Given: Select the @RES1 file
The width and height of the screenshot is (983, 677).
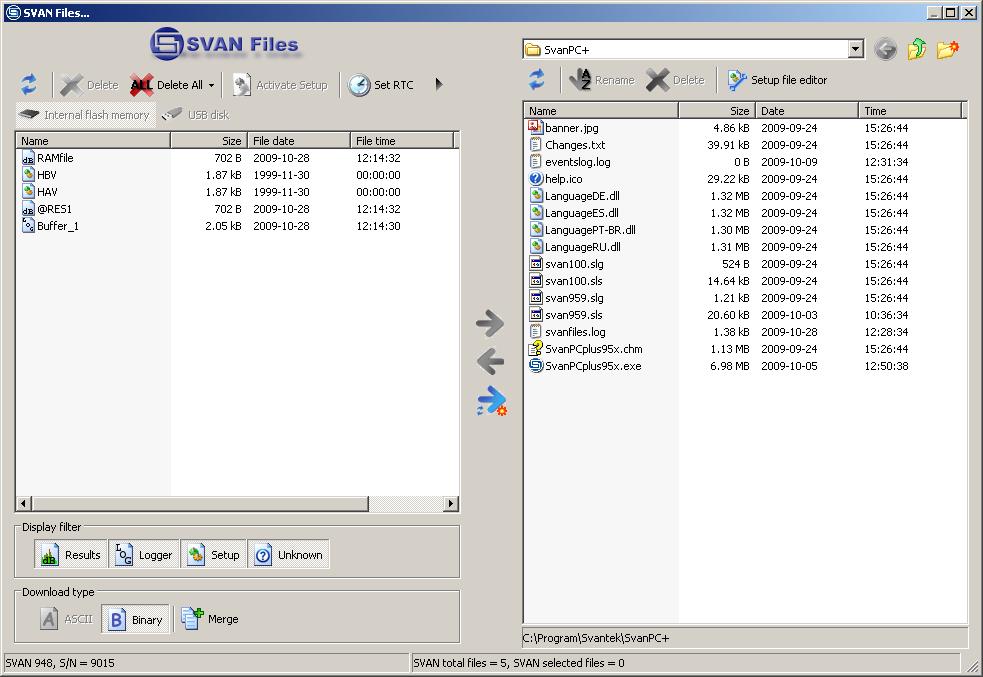Looking at the screenshot, I should click(47, 209).
